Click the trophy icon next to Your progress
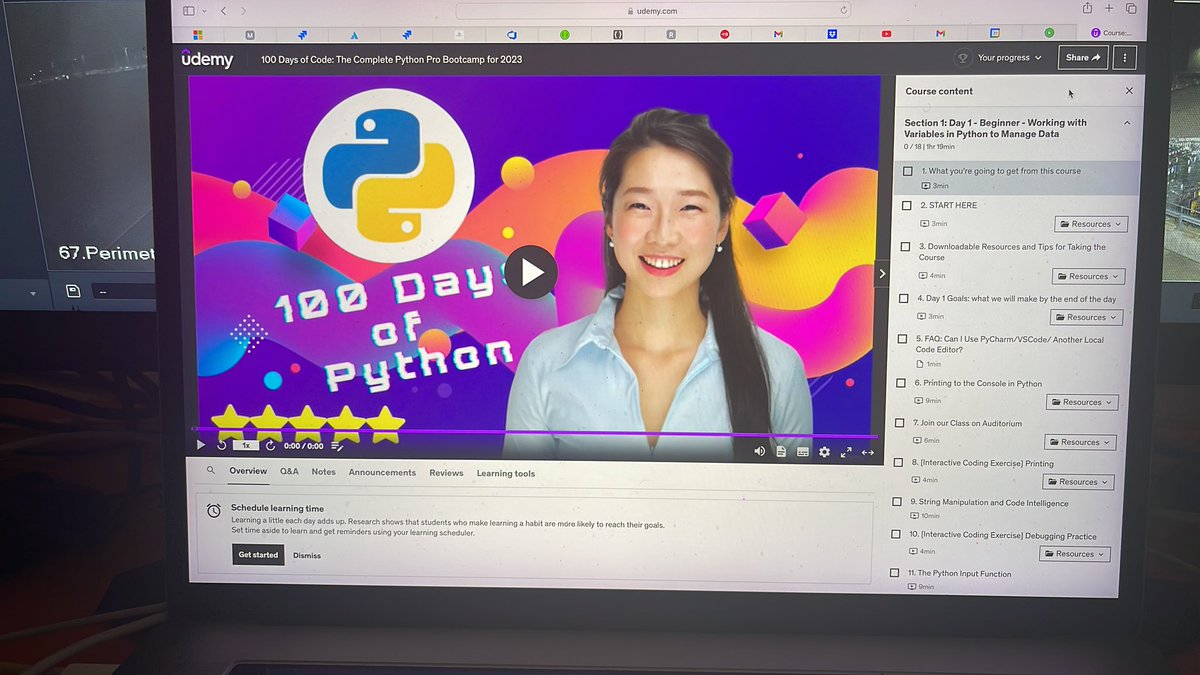Viewport: 1200px width, 675px height. (x=963, y=58)
